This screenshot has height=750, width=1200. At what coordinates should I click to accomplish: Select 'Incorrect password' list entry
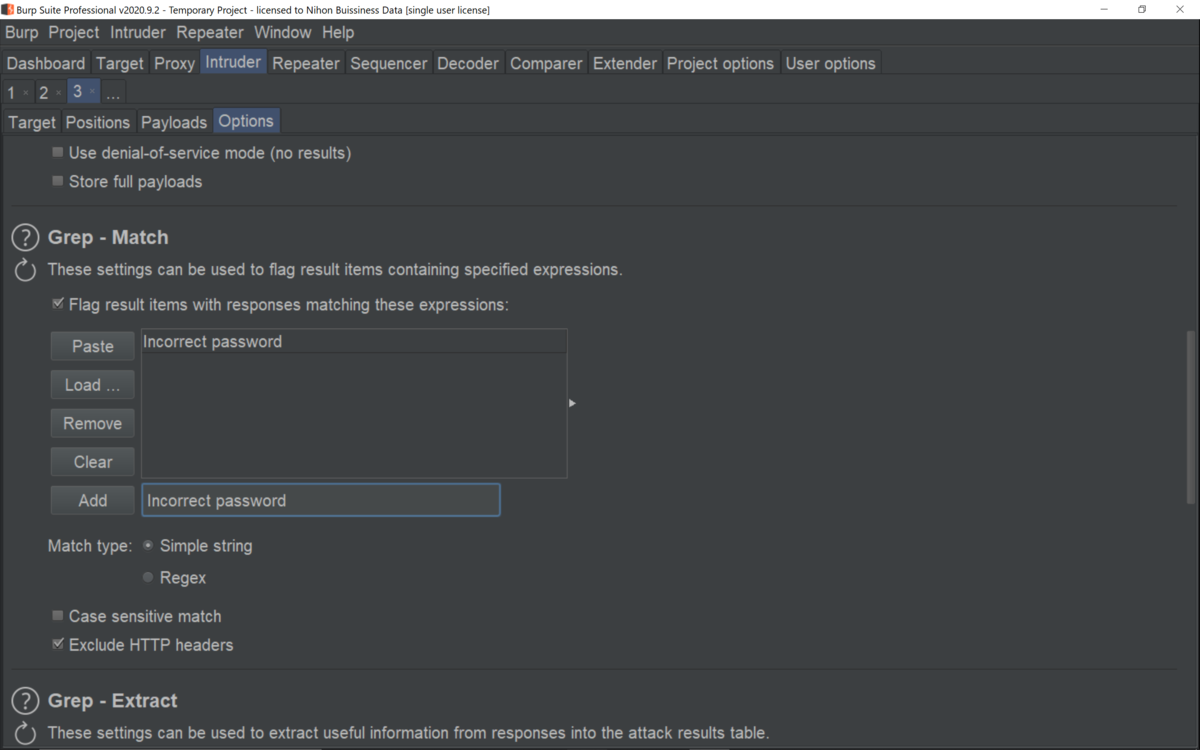coord(354,342)
